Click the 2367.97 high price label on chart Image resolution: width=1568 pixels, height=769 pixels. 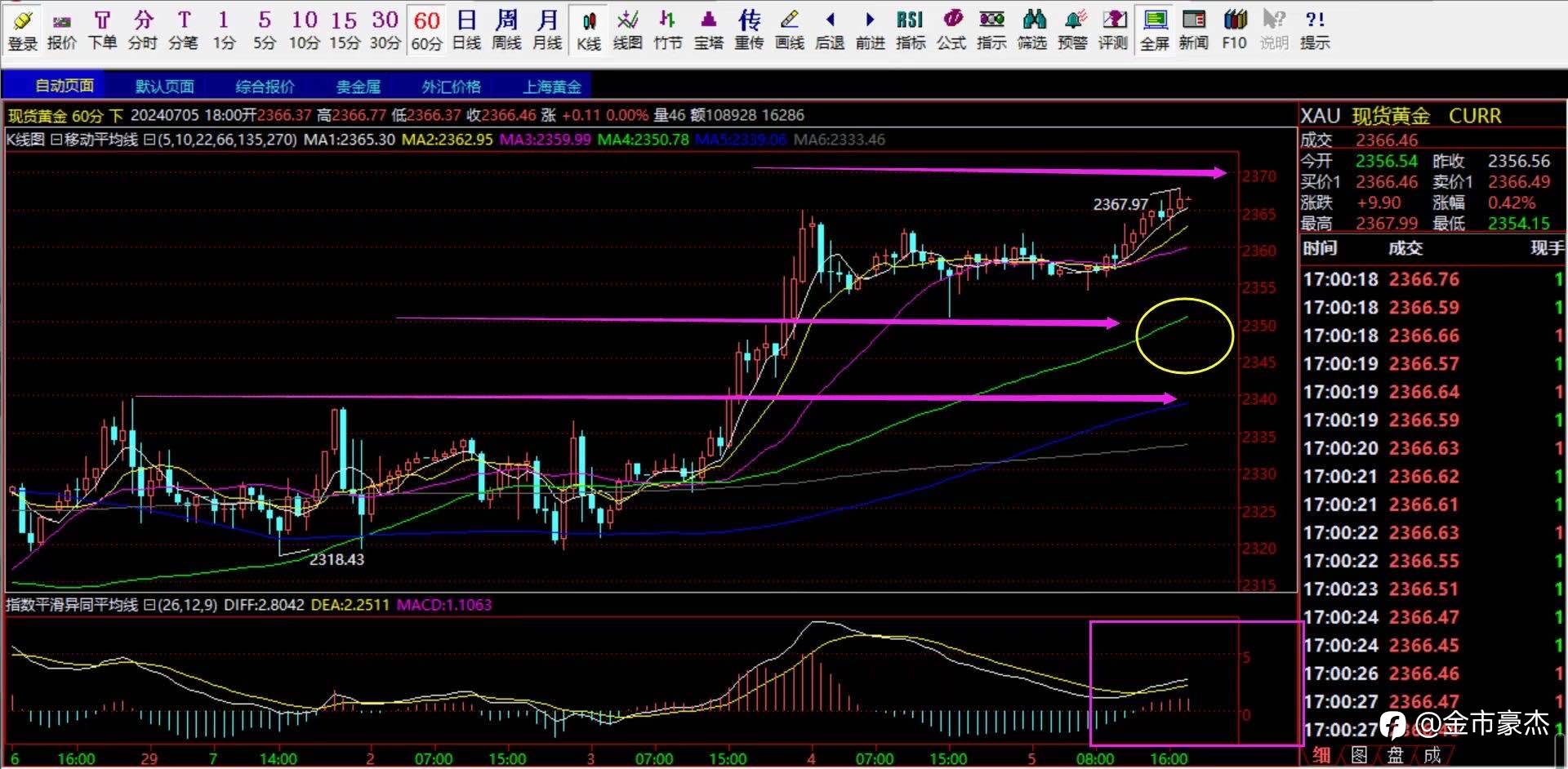[1120, 204]
